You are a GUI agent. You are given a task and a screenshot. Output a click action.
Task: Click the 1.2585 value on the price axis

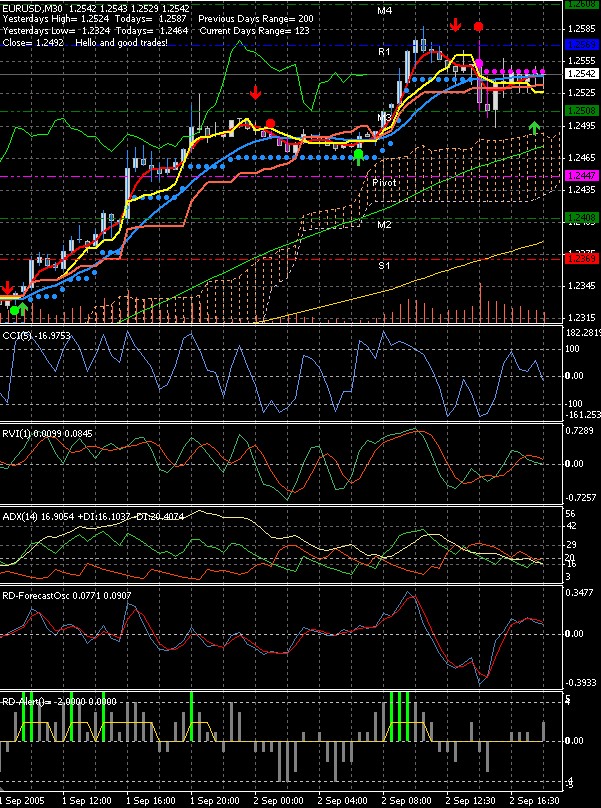[x=582, y=29]
